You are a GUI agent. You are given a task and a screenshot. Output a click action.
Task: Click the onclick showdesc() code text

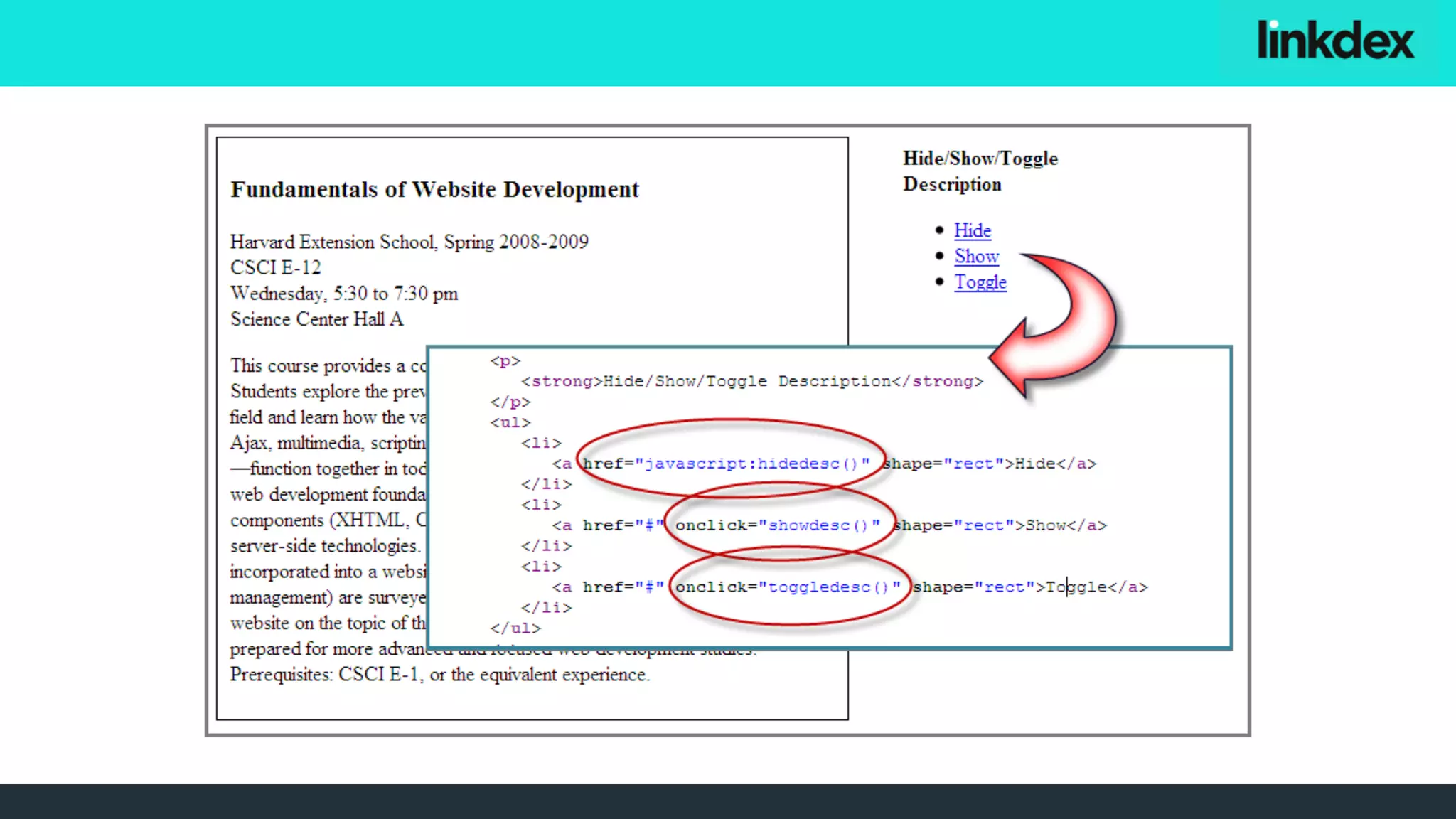[778, 525]
